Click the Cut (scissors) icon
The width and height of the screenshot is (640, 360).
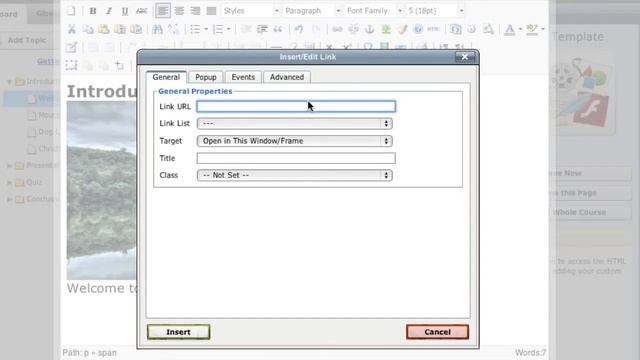[72, 29]
